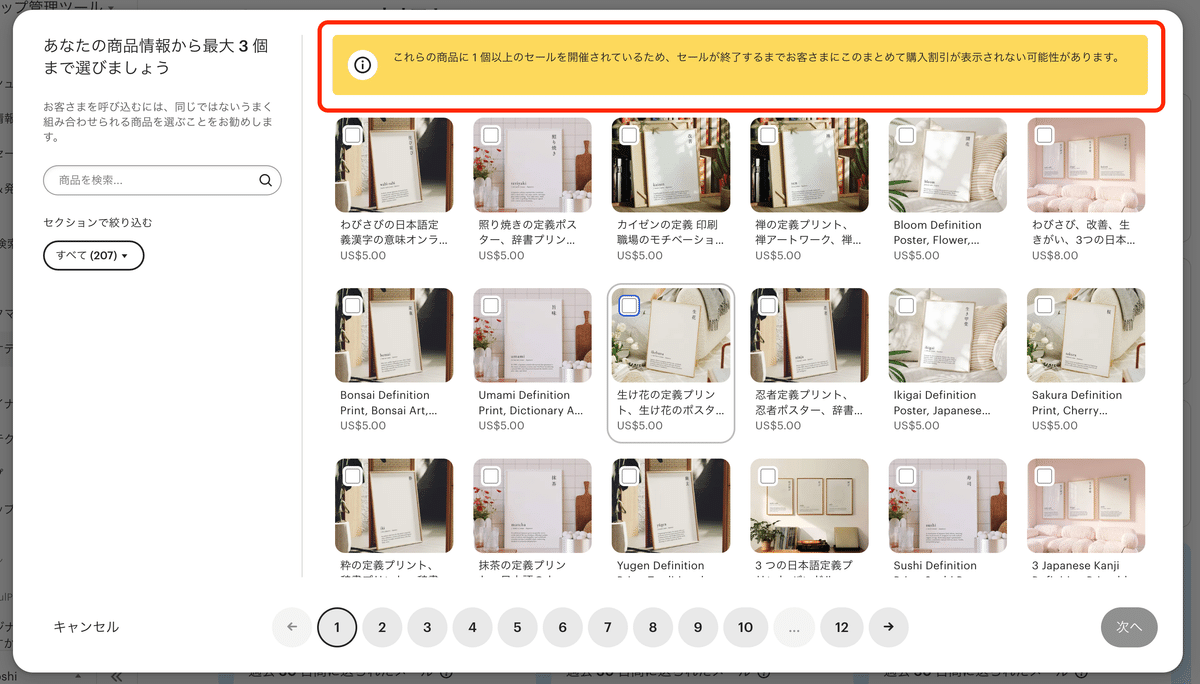The width and height of the screenshot is (1200, 684).
Task: Select page 6 in pagination
Action: pyautogui.click(x=563, y=627)
